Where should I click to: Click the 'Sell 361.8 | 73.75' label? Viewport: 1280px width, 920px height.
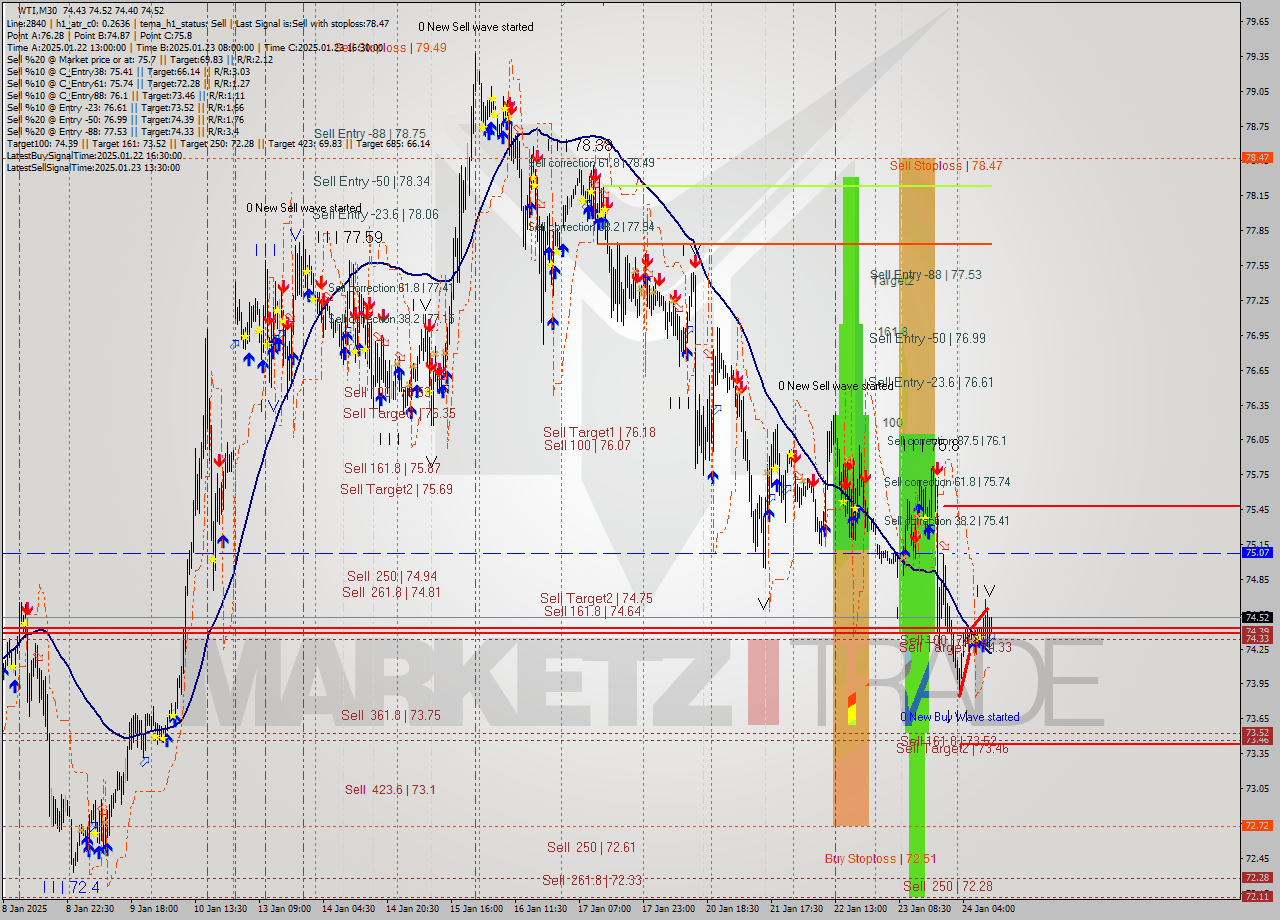tap(391, 715)
